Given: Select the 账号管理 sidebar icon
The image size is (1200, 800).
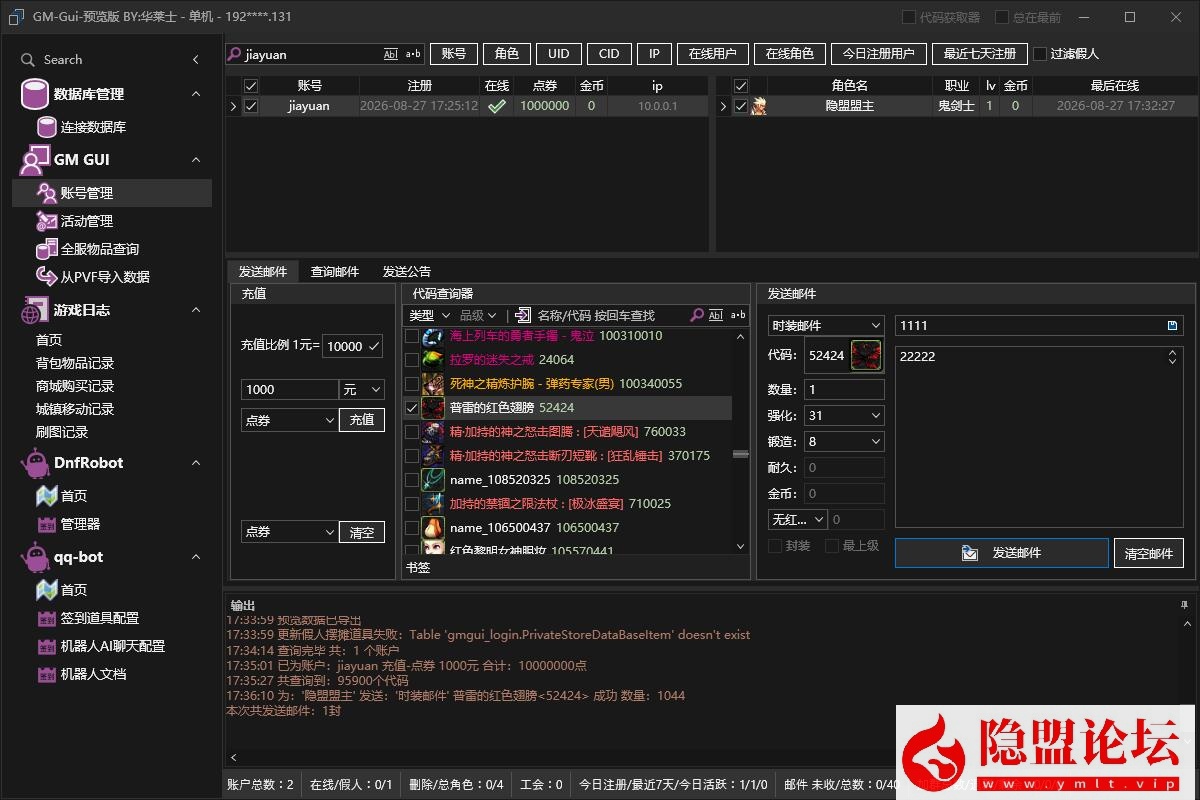Looking at the screenshot, I should tap(47, 193).
